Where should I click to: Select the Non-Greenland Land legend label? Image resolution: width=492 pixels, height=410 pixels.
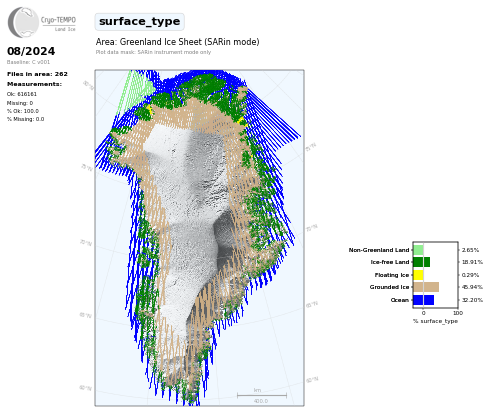[379, 250]
